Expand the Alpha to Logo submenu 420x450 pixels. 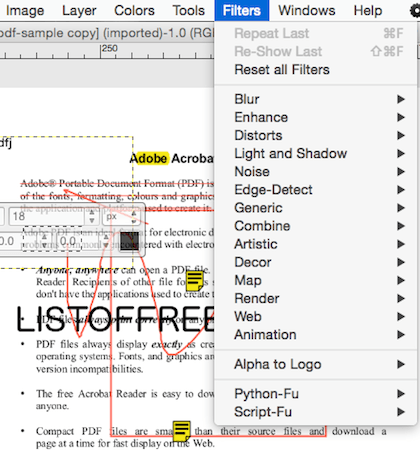315,364
